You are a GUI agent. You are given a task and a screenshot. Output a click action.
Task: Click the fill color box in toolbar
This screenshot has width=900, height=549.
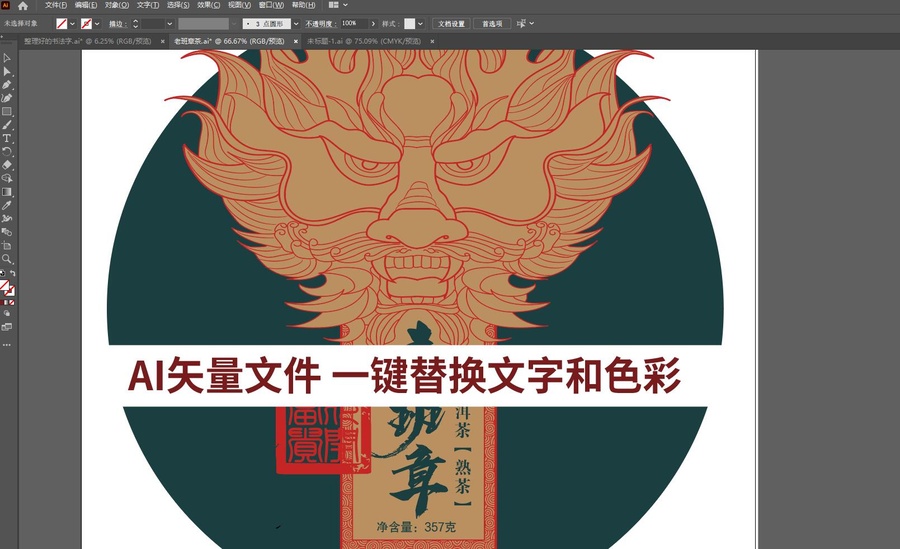click(4, 286)
